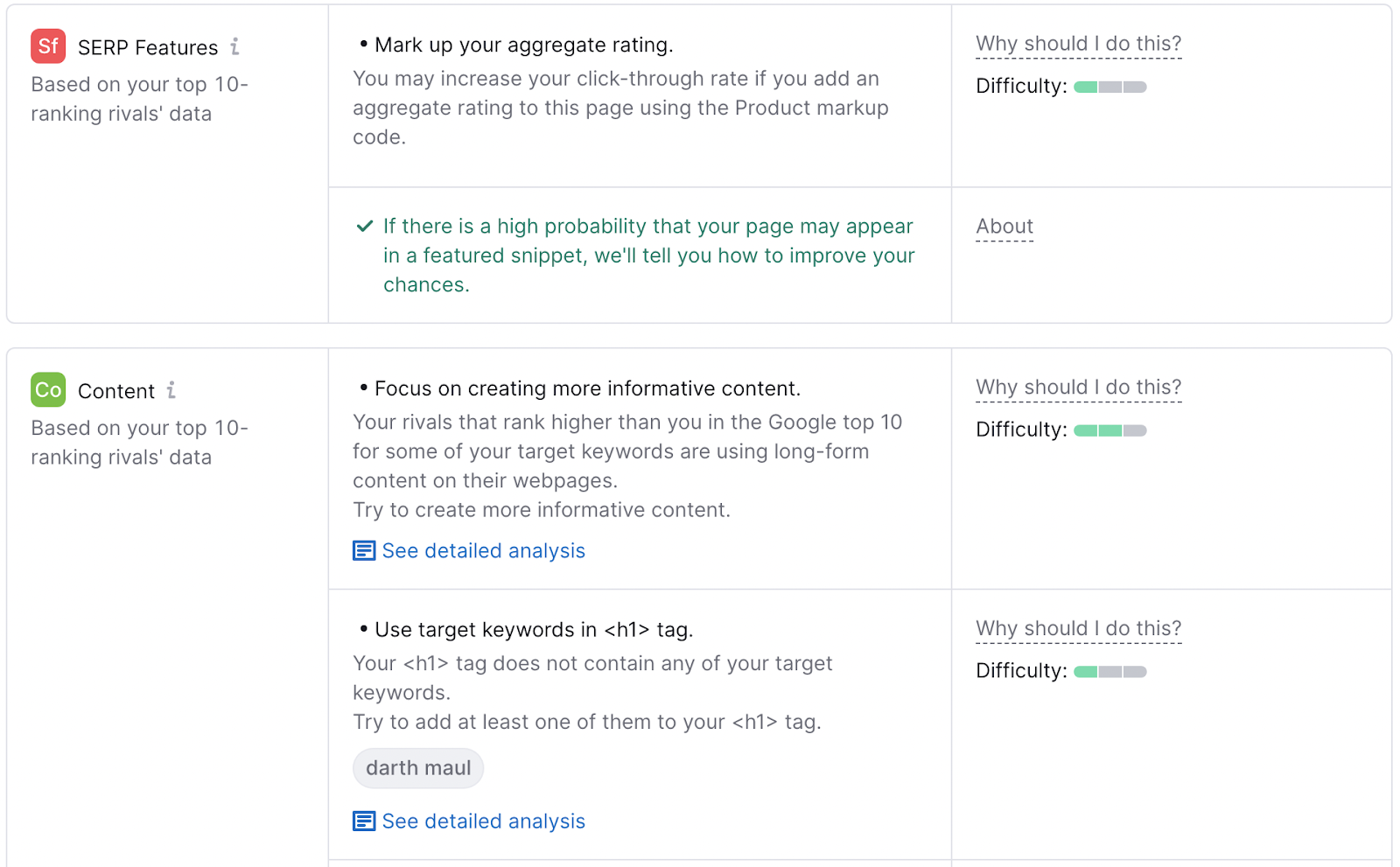Open the info icon next to SERP Features
The height and width of the screenshot is (867, 1400).
[x=234, y=46]
